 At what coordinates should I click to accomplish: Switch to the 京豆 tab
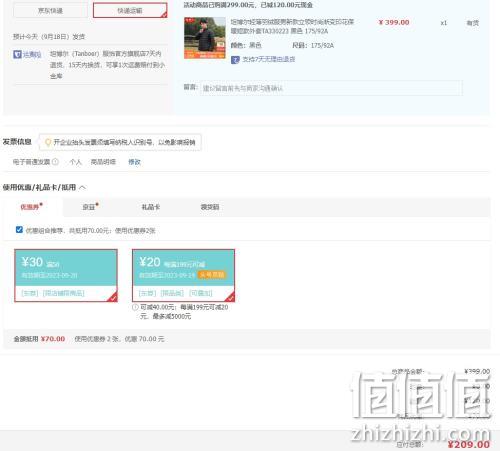[90, 207]
